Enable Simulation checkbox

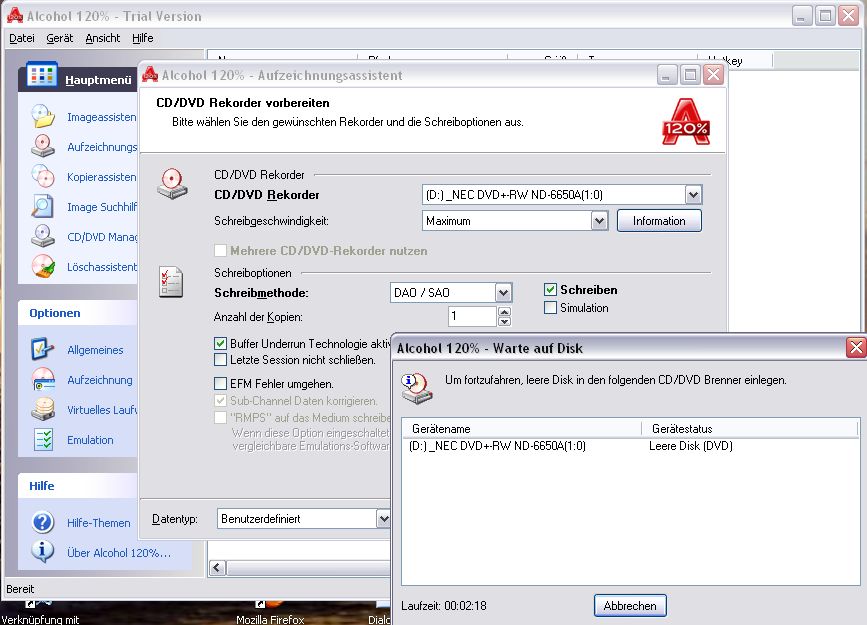(550, 308)
